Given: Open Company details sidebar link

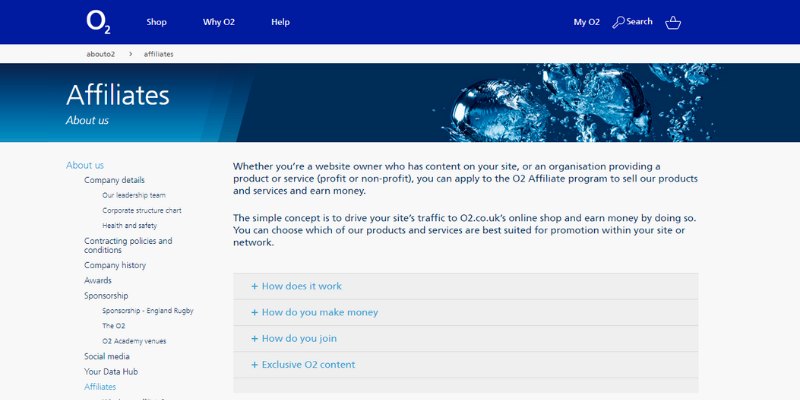Looking at the screenshot, I should (114, 180).
